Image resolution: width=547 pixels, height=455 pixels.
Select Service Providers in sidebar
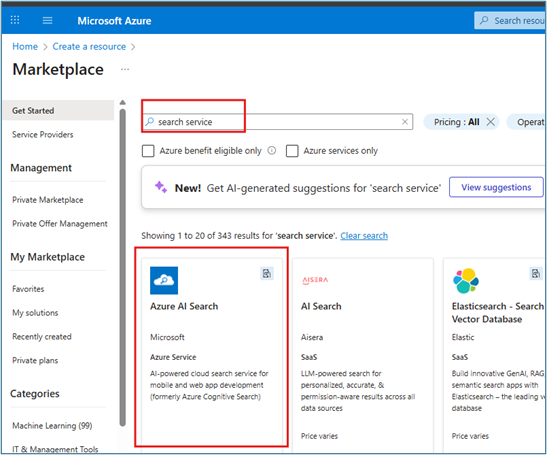click(43, 135)
